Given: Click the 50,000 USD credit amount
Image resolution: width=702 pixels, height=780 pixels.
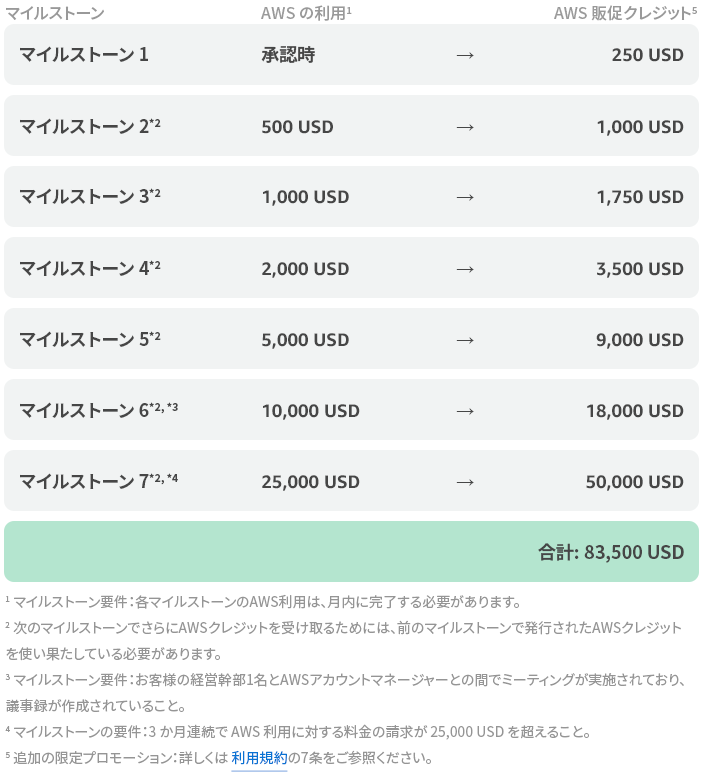Looking at the screenshot, I should point(634,482).
